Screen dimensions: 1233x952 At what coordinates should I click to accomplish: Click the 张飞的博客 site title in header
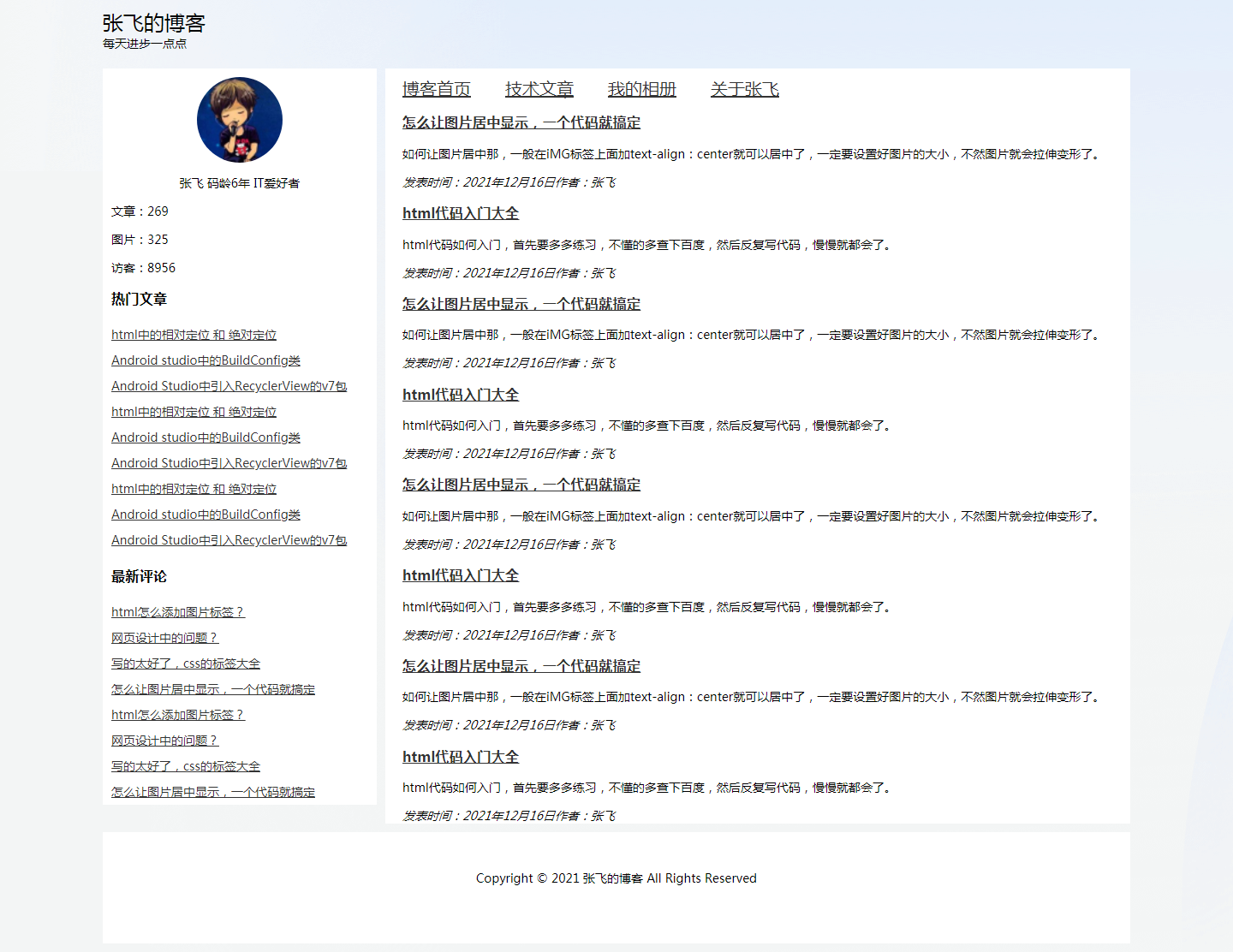154,23
